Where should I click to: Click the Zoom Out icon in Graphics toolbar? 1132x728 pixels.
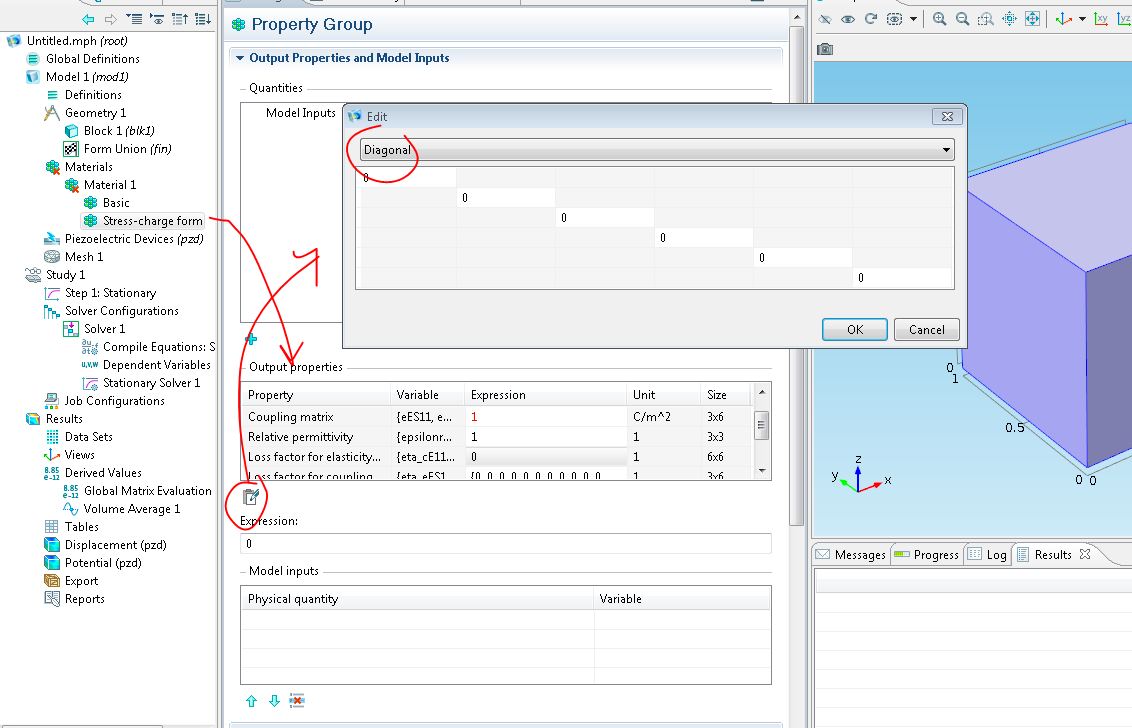pyautogui.click(x=963, y=18)
